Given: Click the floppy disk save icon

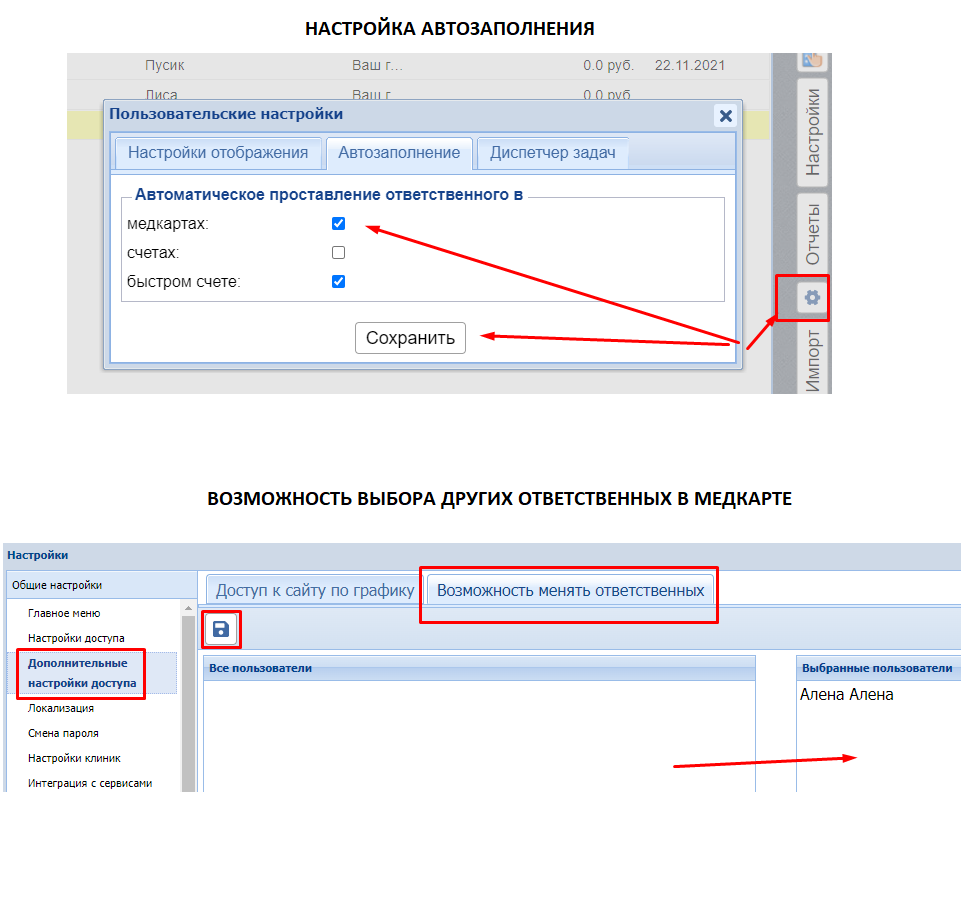Looking at the screenshot, I should 221,630.
